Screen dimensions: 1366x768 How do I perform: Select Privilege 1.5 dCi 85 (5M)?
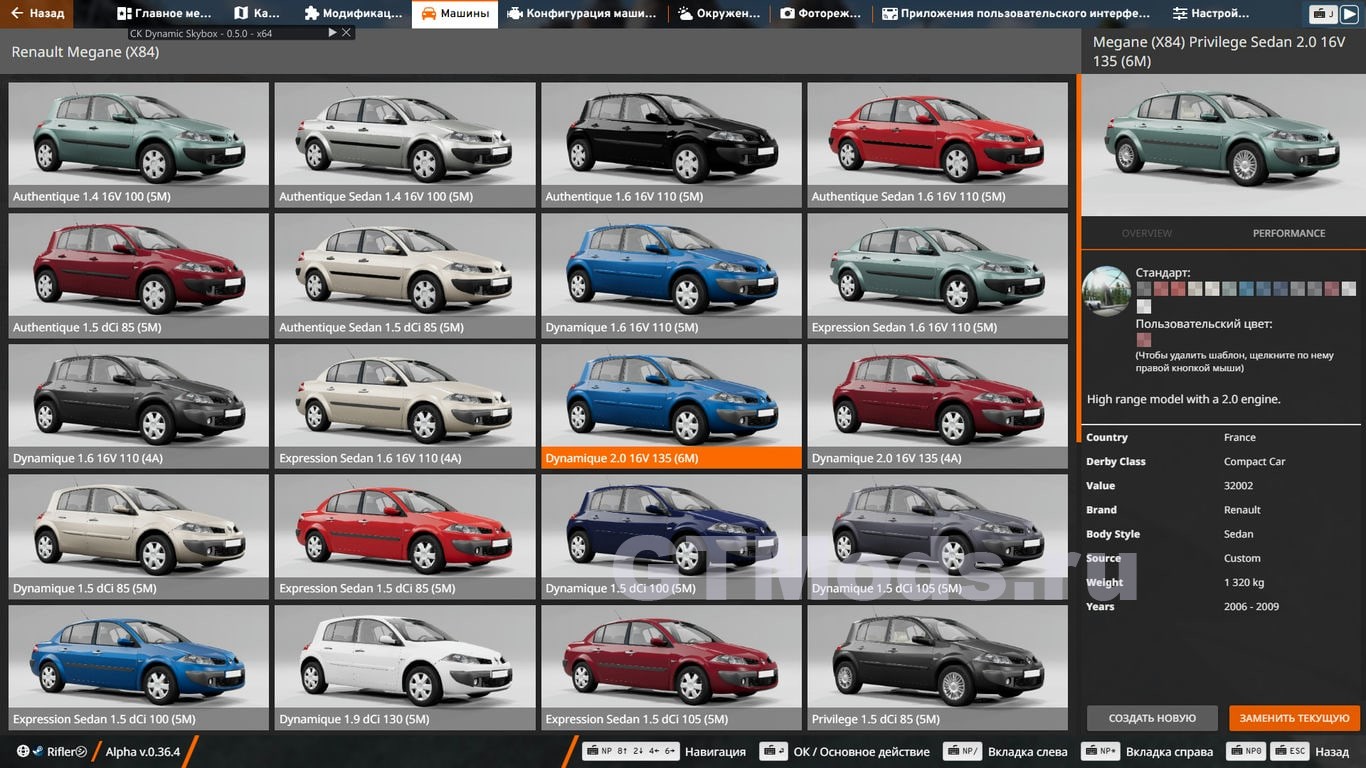[938, 667]
